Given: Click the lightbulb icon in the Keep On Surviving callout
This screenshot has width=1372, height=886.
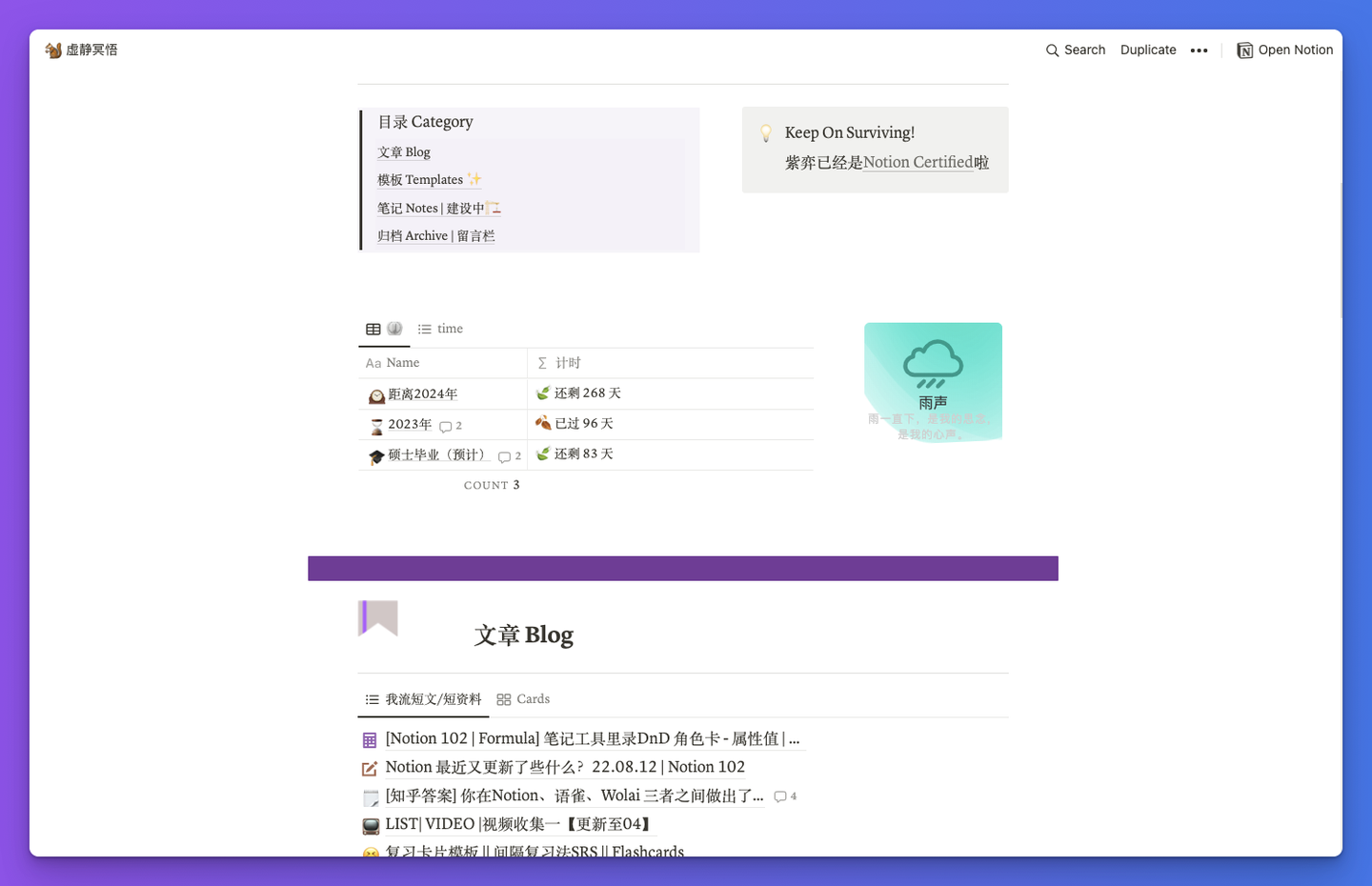Looking at the screenshot, I should click(765, 132).
